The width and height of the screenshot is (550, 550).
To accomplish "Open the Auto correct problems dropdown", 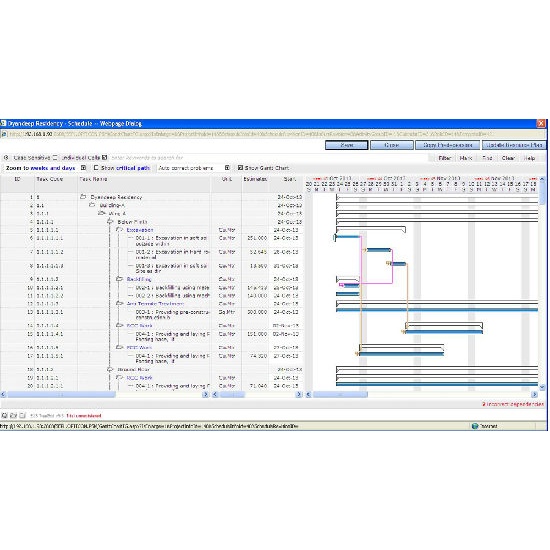I will pos(227,168).
